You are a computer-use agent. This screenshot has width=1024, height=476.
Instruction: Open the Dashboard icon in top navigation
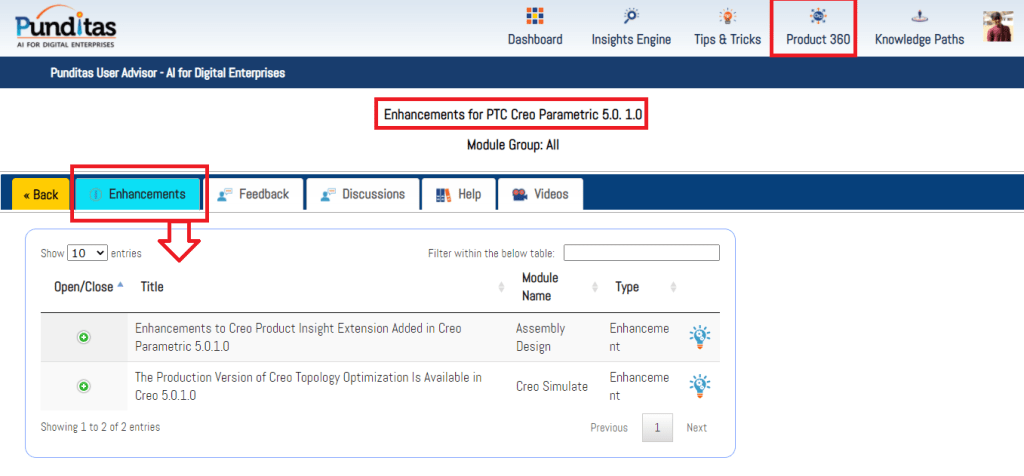534,17
